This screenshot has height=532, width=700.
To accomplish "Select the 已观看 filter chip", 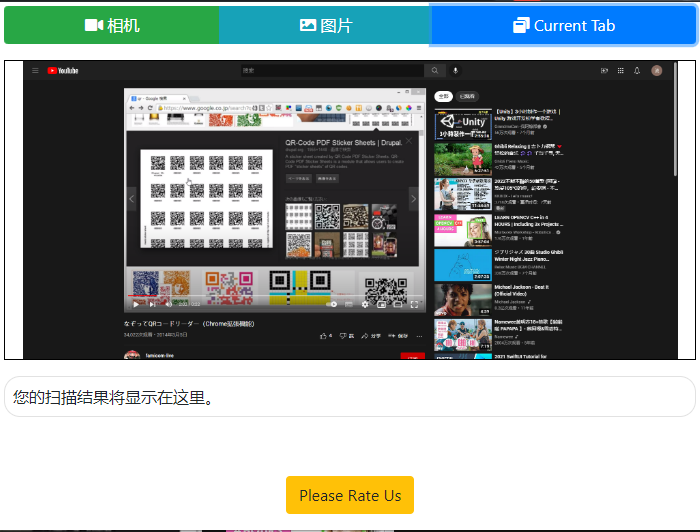I will (467, 96).
